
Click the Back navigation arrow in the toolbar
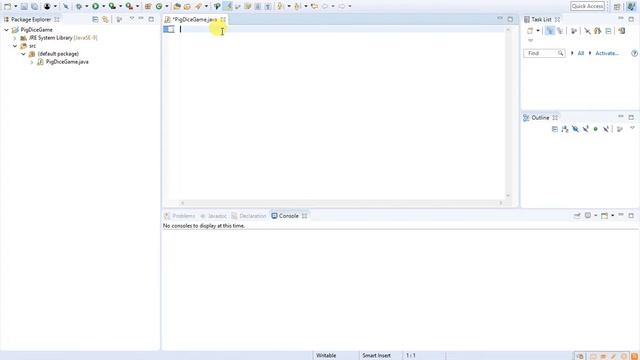coord(325,6)
